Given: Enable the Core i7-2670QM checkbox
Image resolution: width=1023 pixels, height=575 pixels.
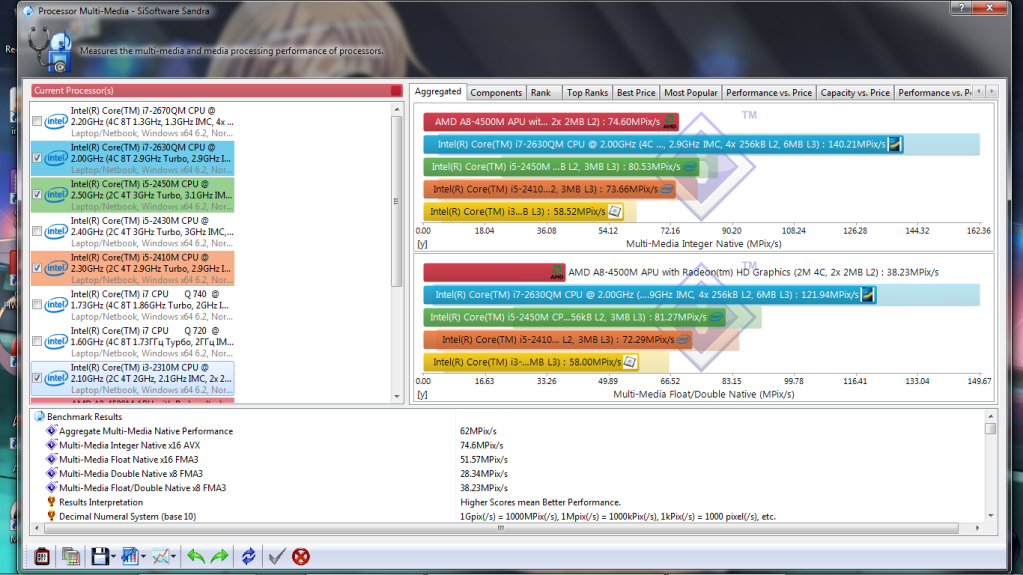Looking at the screenshot, I should point(37,121).
